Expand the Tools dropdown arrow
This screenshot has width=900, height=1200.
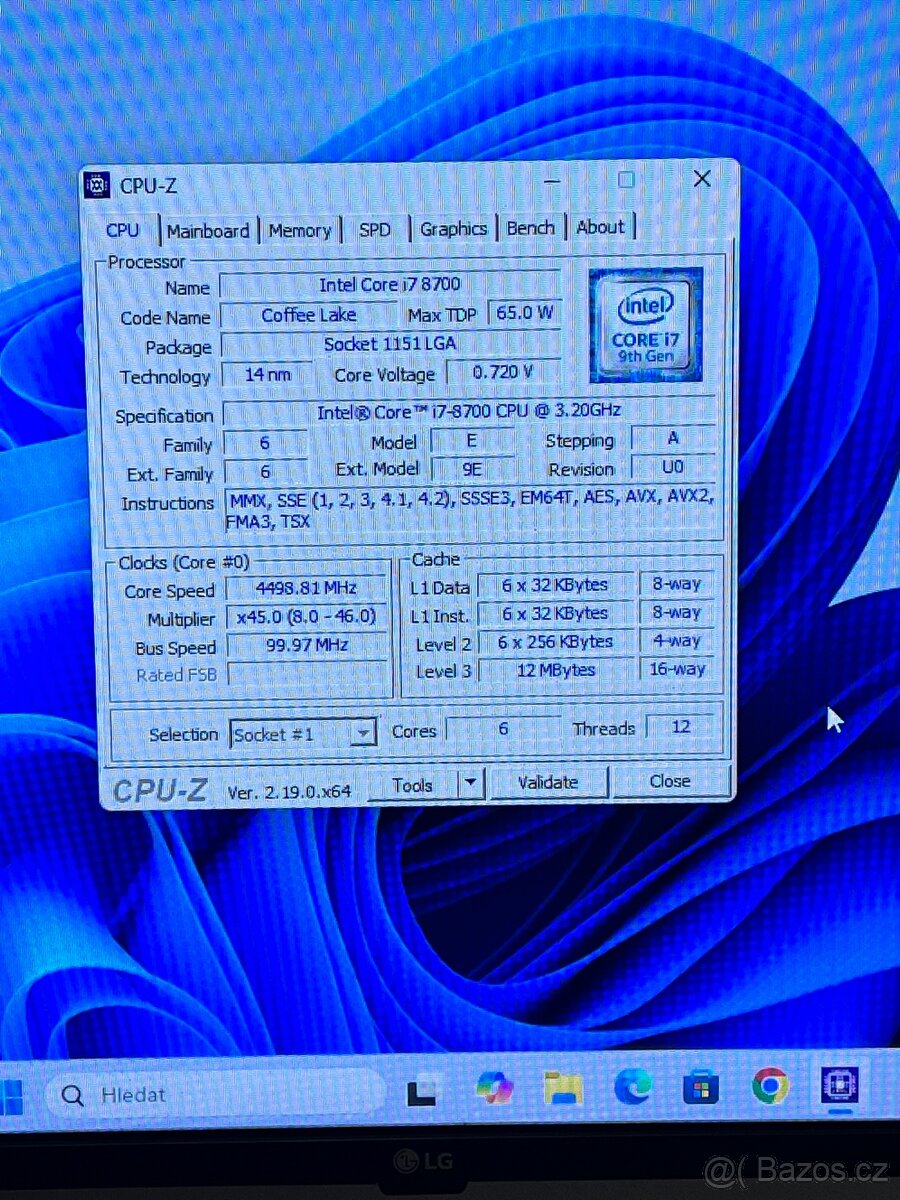472,784
